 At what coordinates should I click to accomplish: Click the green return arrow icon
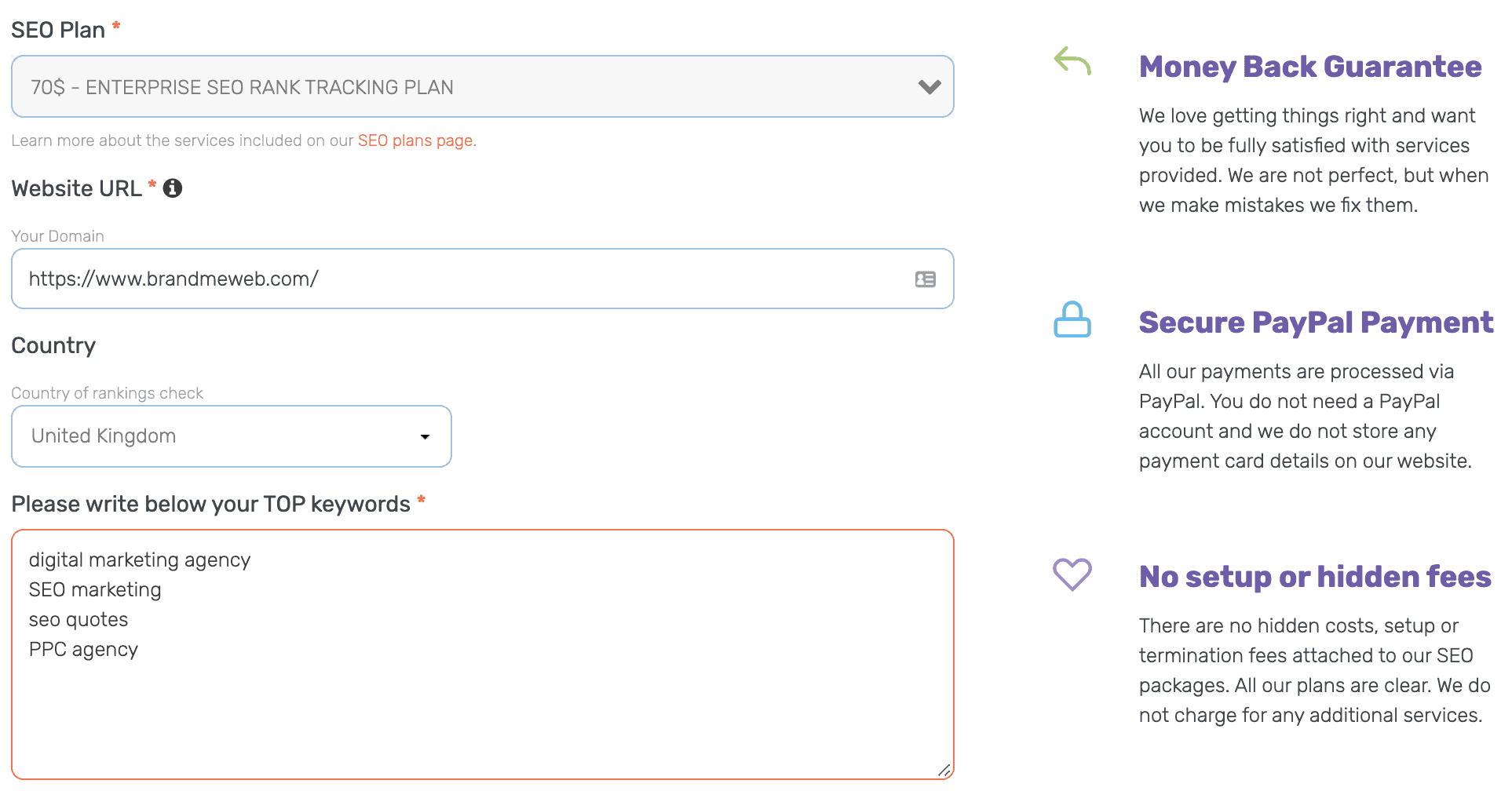tap(1072, 60)
